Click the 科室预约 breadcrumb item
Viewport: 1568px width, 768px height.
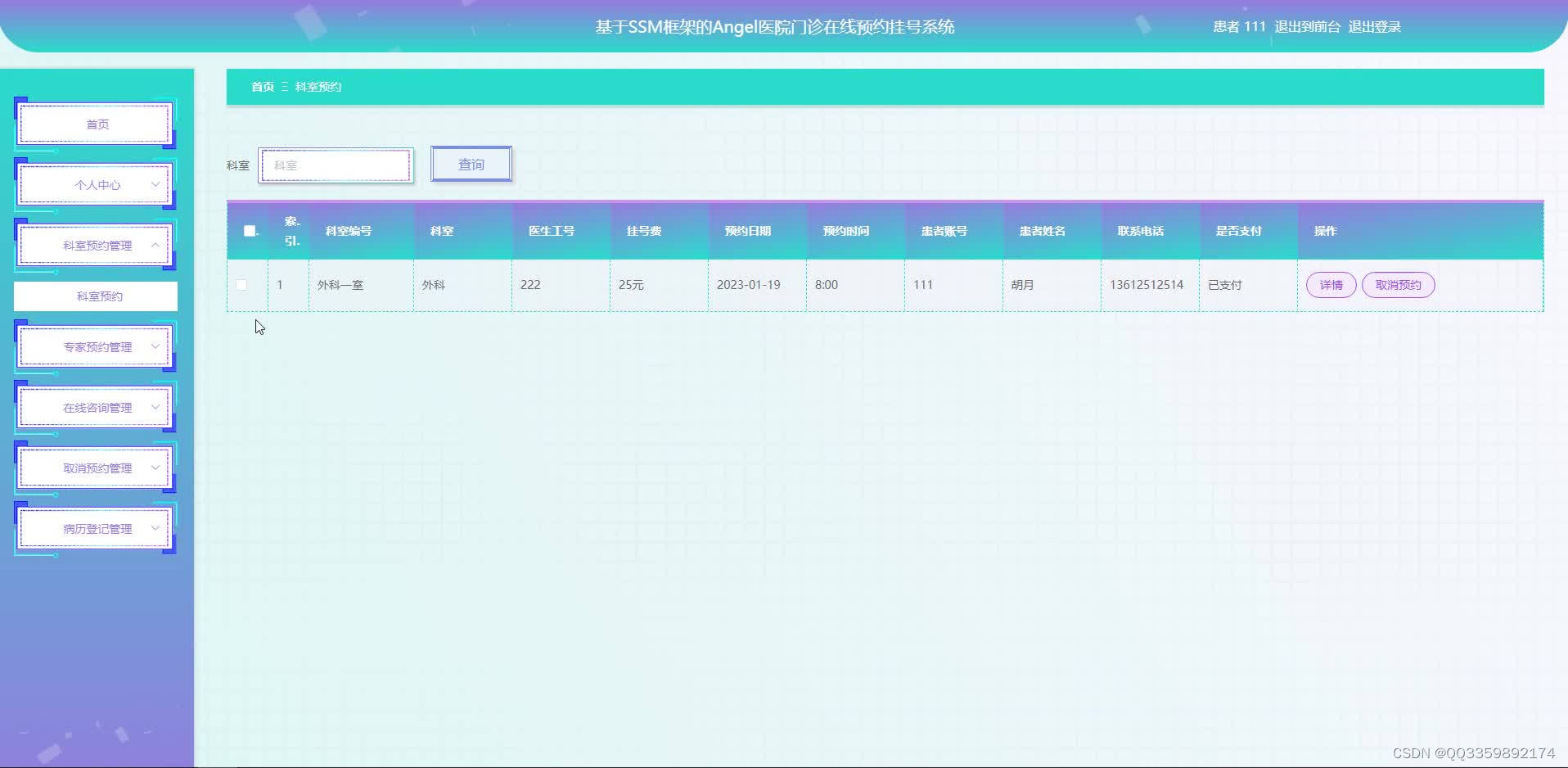[318, 87]
